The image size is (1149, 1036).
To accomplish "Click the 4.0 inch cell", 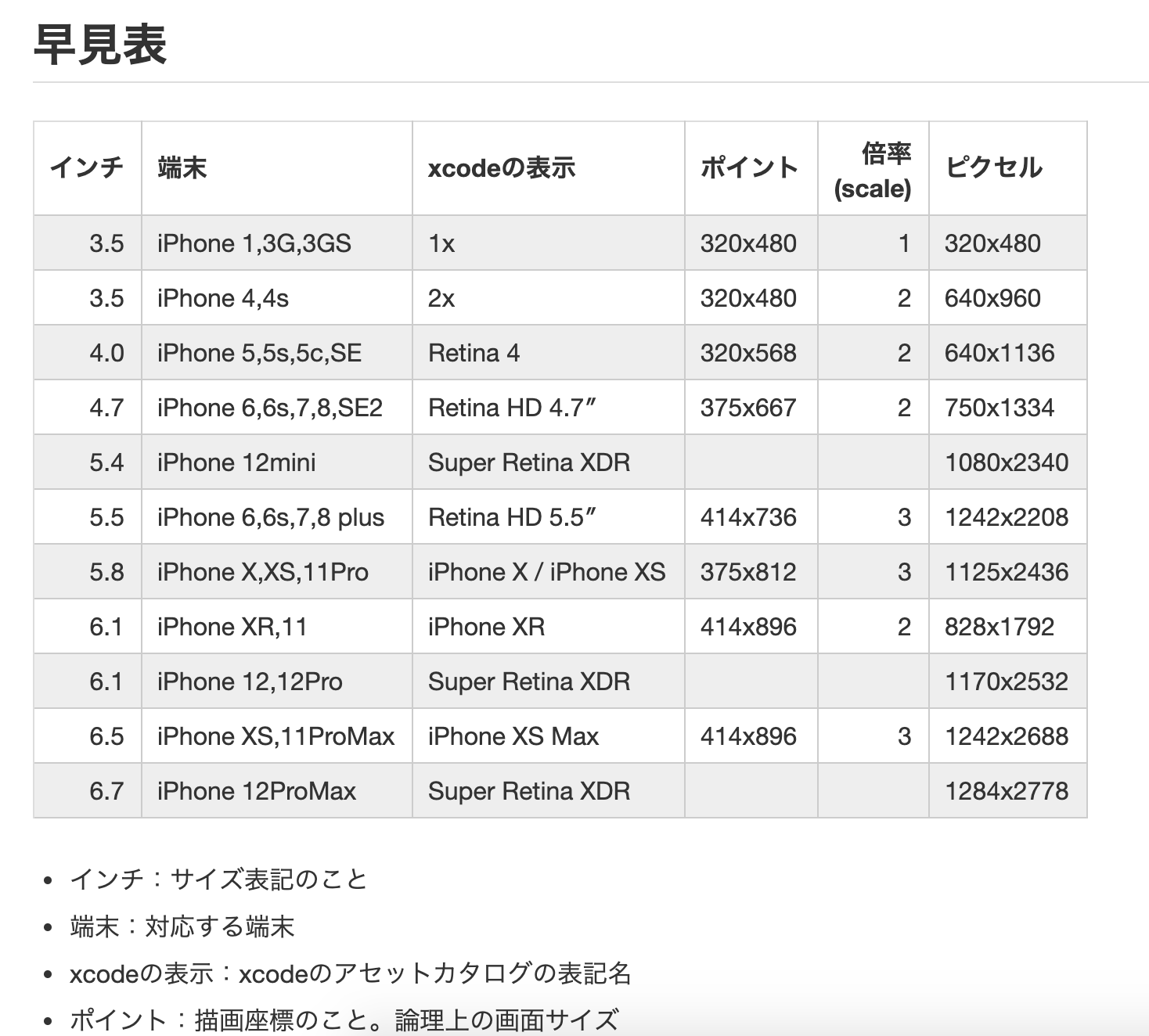I will 88,353.
